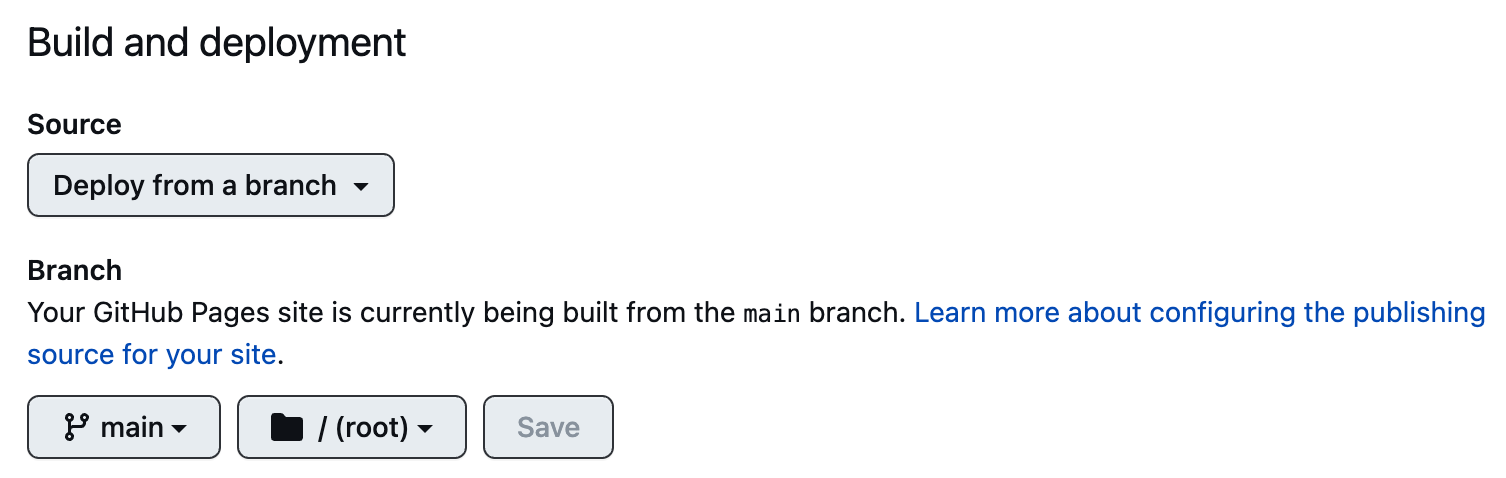This screenshot has height=478, width=1506.
Task: Open the "Learn more about configuring the publishing" link
Action: [1199, 313]
